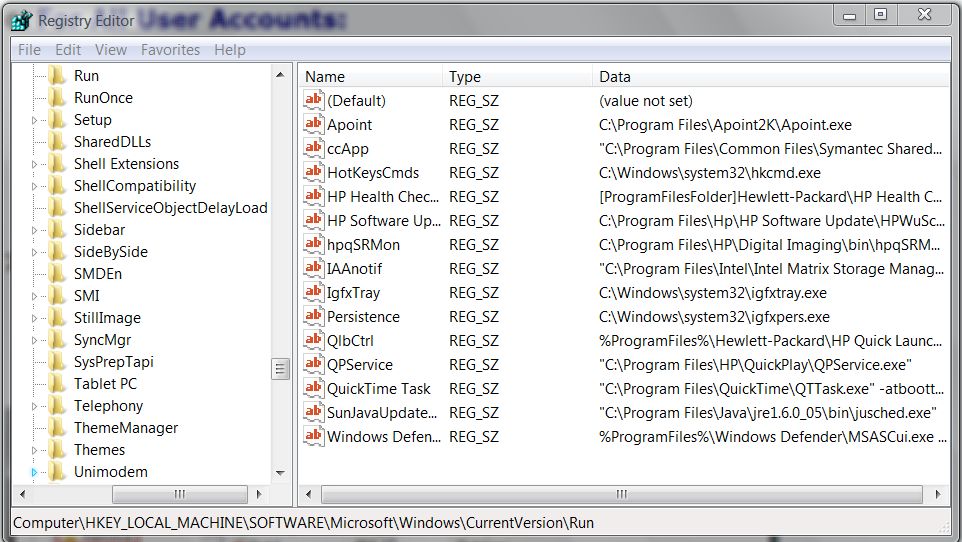The height and width of the screenshot is (542, 962).
Task: Open the Edit menu
Action: [x=68, y=50]
